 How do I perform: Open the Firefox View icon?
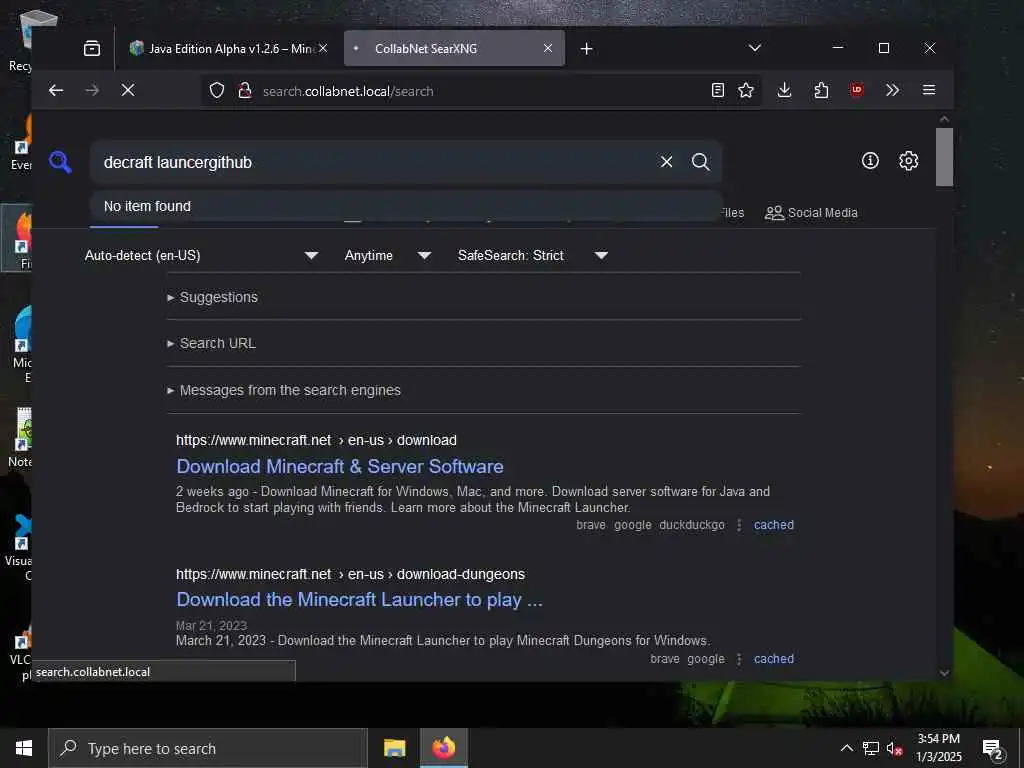[92, 48]
